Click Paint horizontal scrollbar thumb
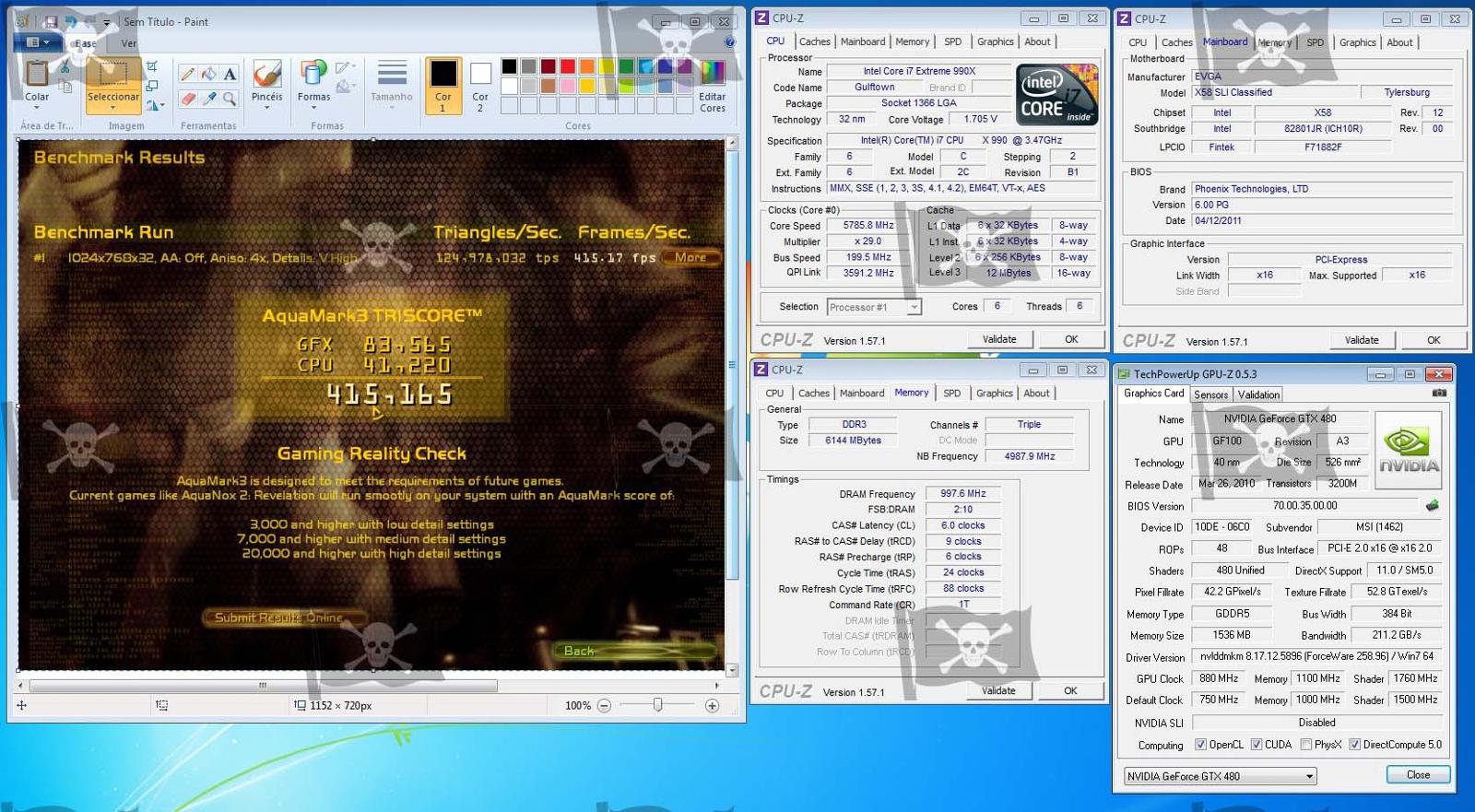Image resolution: width=1475 pixels, height=812 pixels. pyautogui.click(x=264, y=686)
